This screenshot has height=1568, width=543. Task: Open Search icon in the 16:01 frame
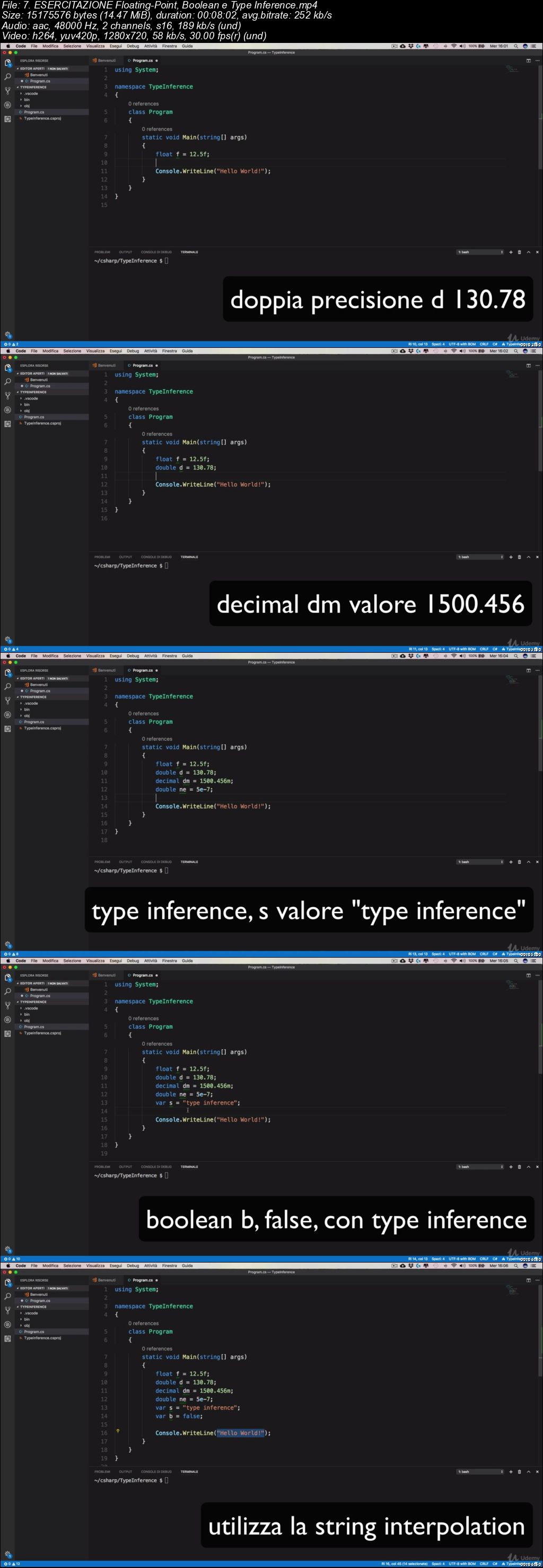point(7,77)
